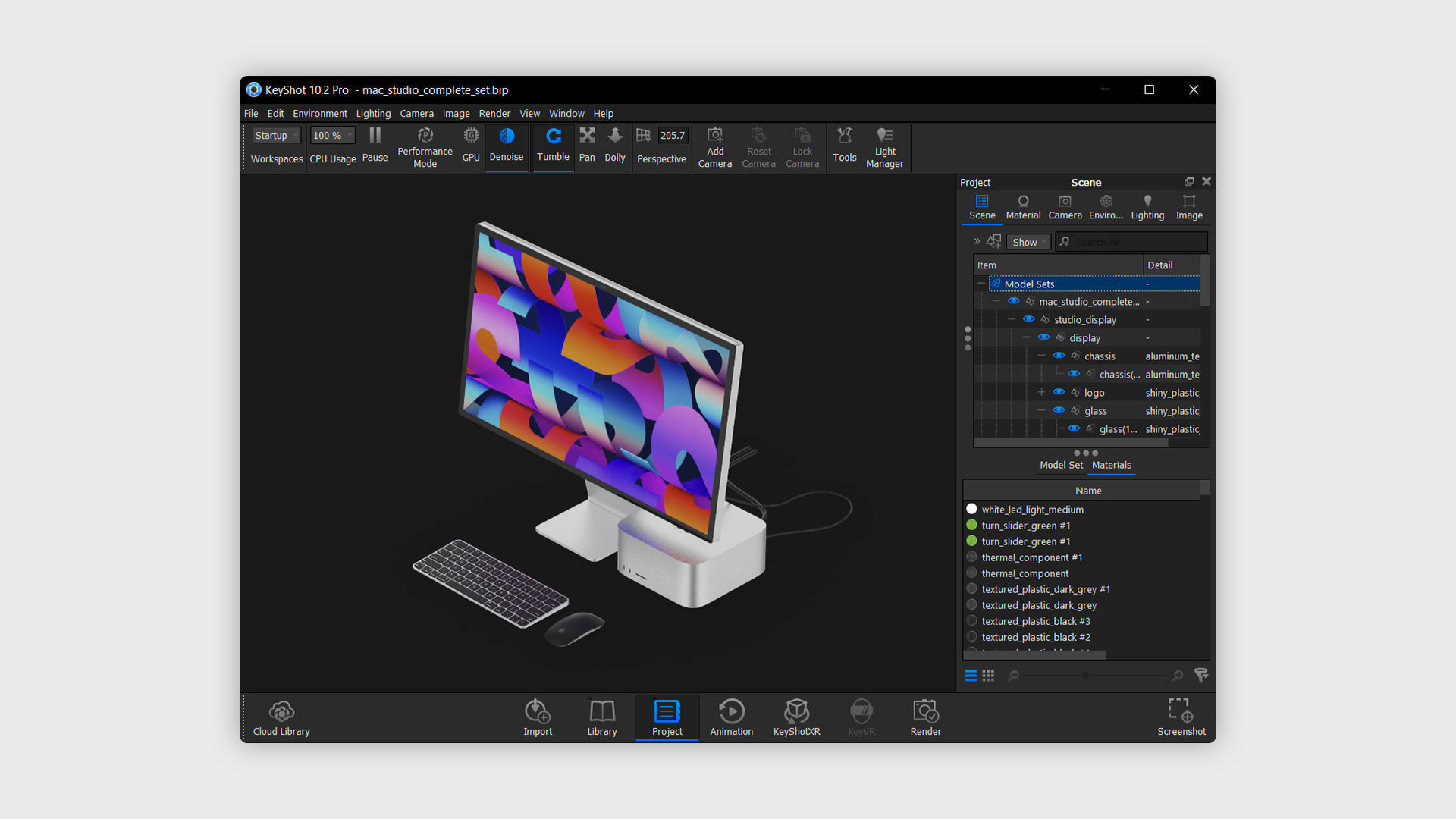Switch to the Camera tab in Project panel

tap(1065, 208)
